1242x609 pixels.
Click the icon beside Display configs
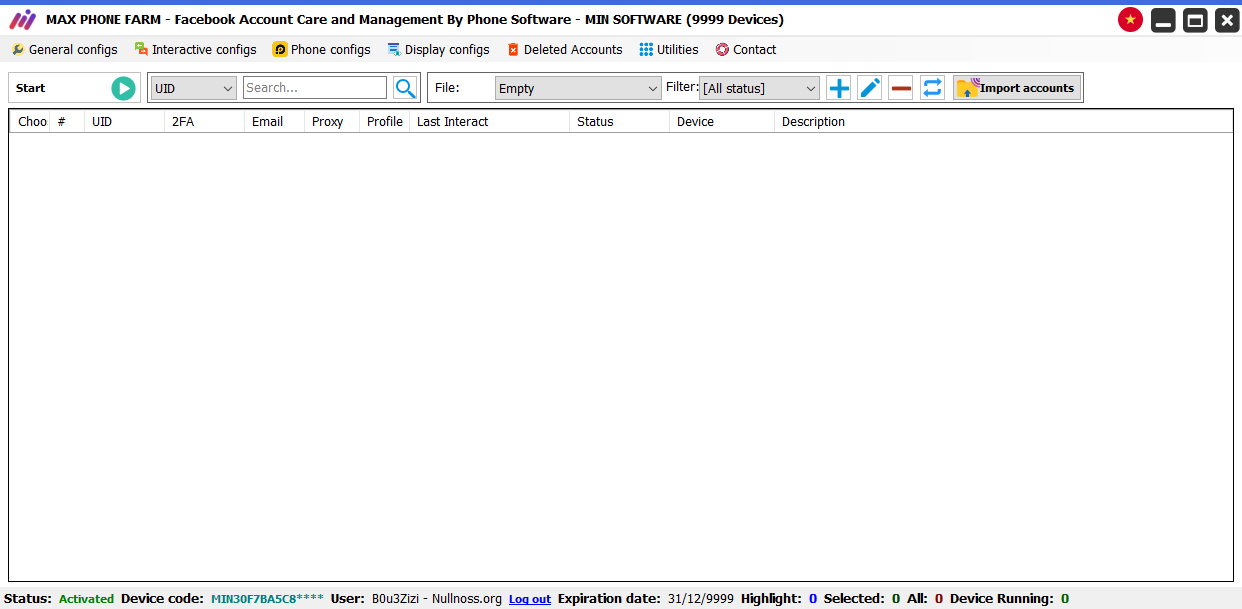coord(394,49)
